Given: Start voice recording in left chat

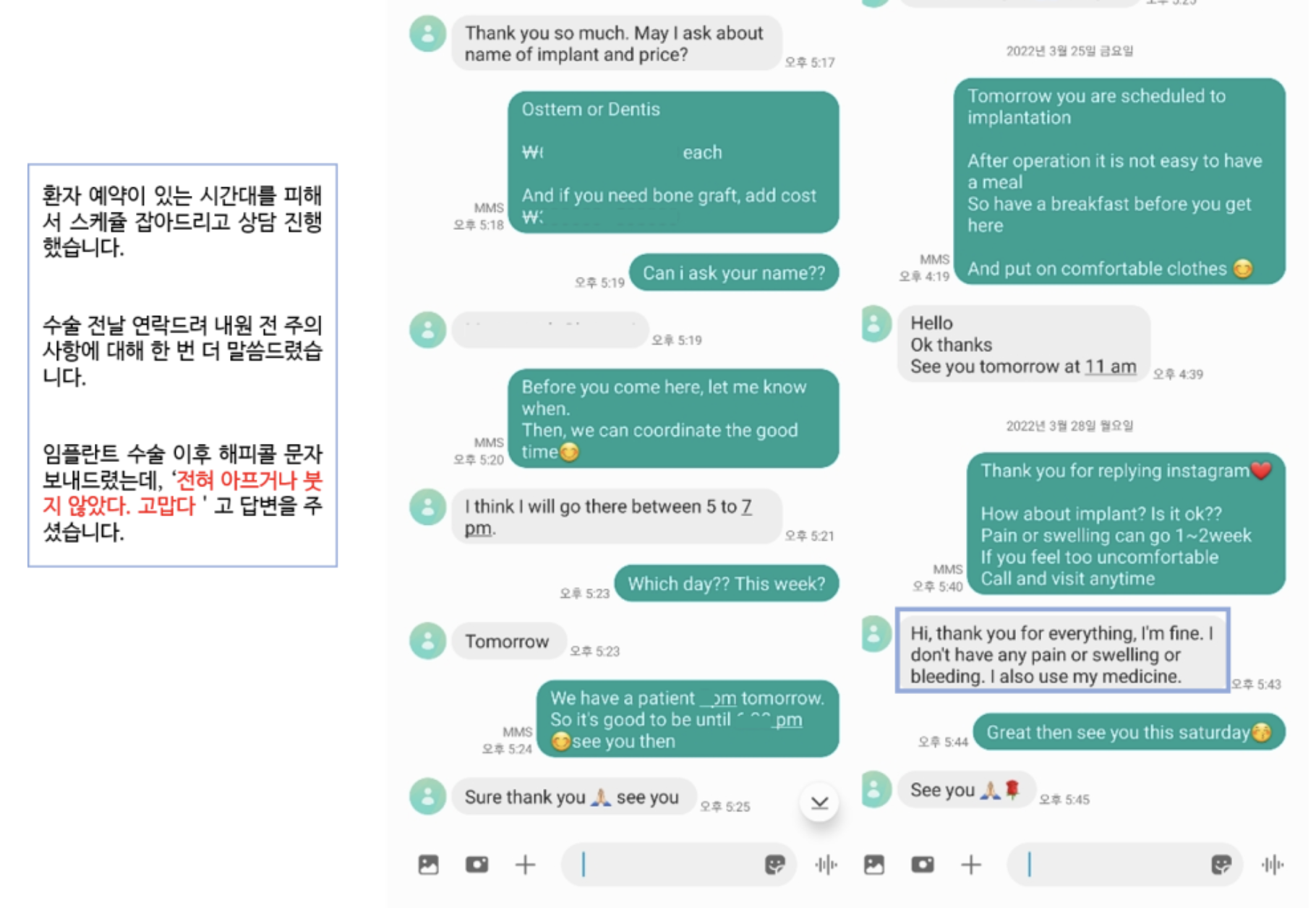Looking at the screenshot, I should [826, 865].
